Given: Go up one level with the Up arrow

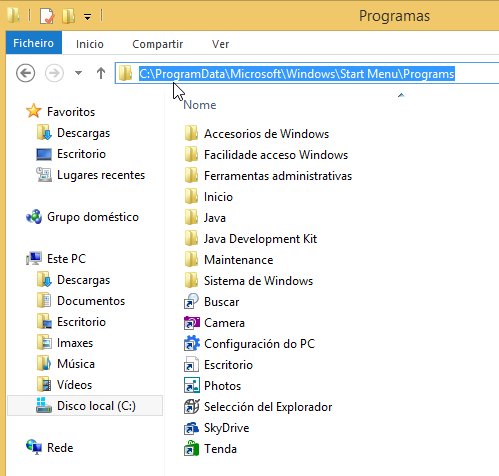Looking at the screenshot, I should pos(101,73).
